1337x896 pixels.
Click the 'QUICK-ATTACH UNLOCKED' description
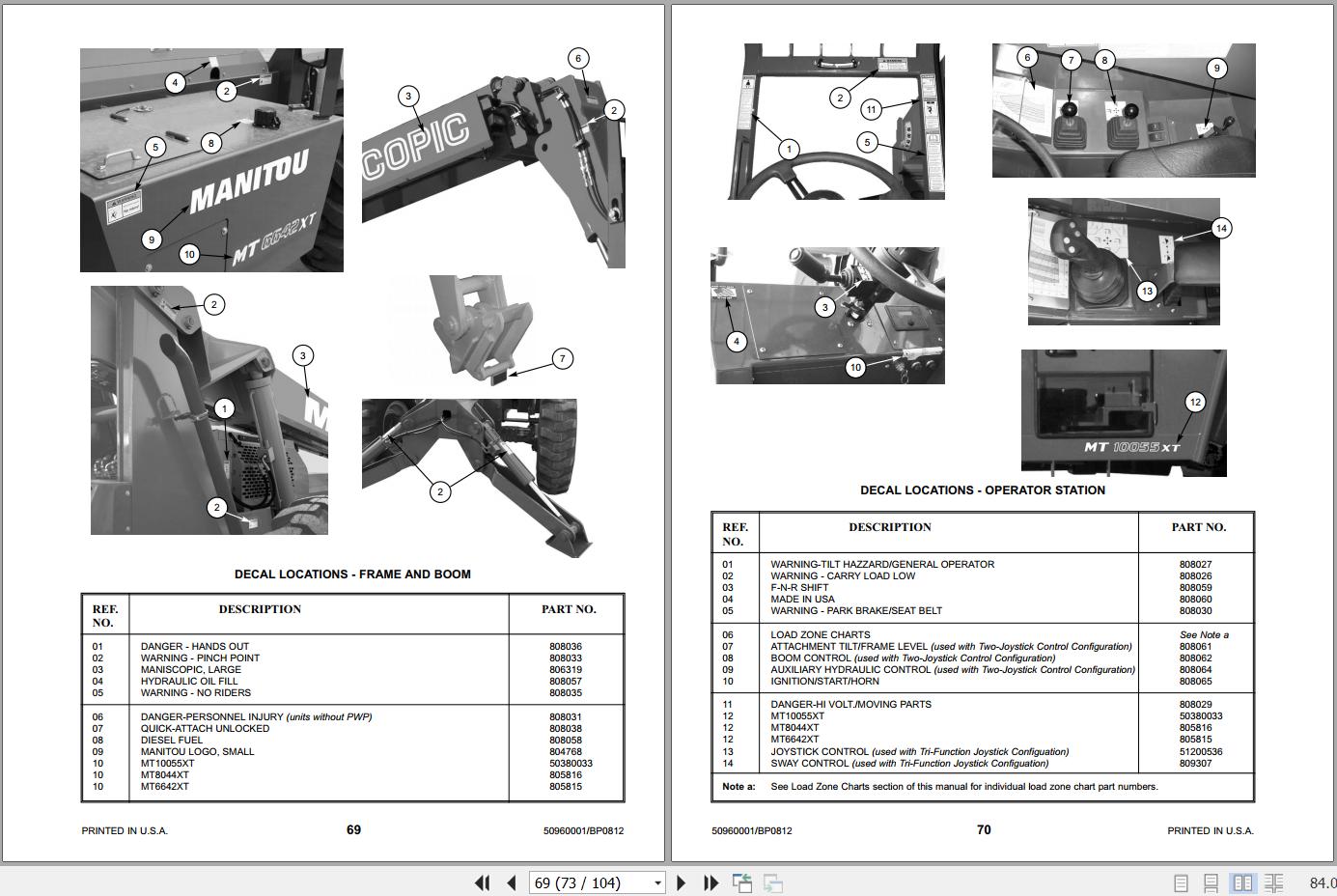coord(206,729)
